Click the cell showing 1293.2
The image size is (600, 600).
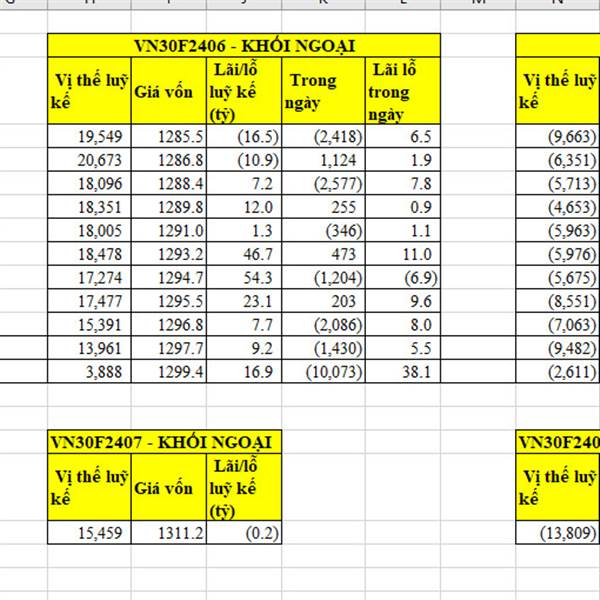pos(168,254)
